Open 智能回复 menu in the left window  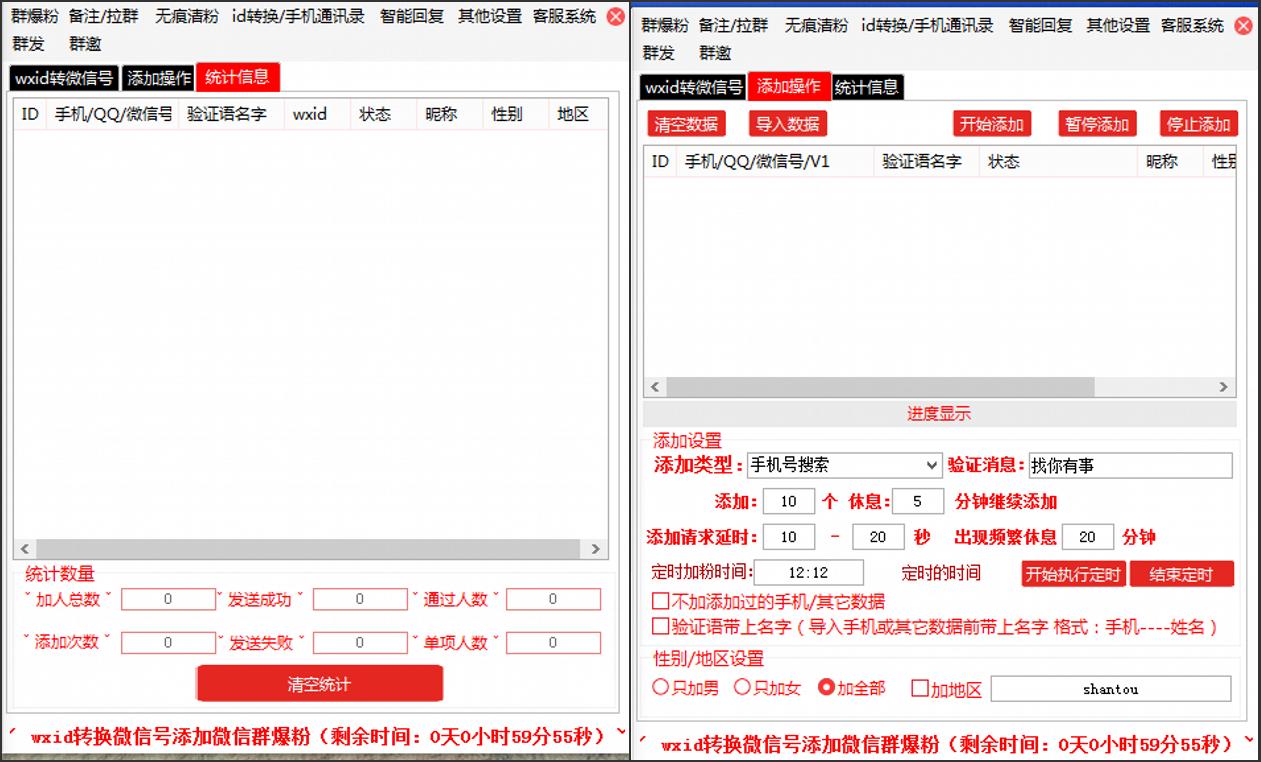click(411, 16)
